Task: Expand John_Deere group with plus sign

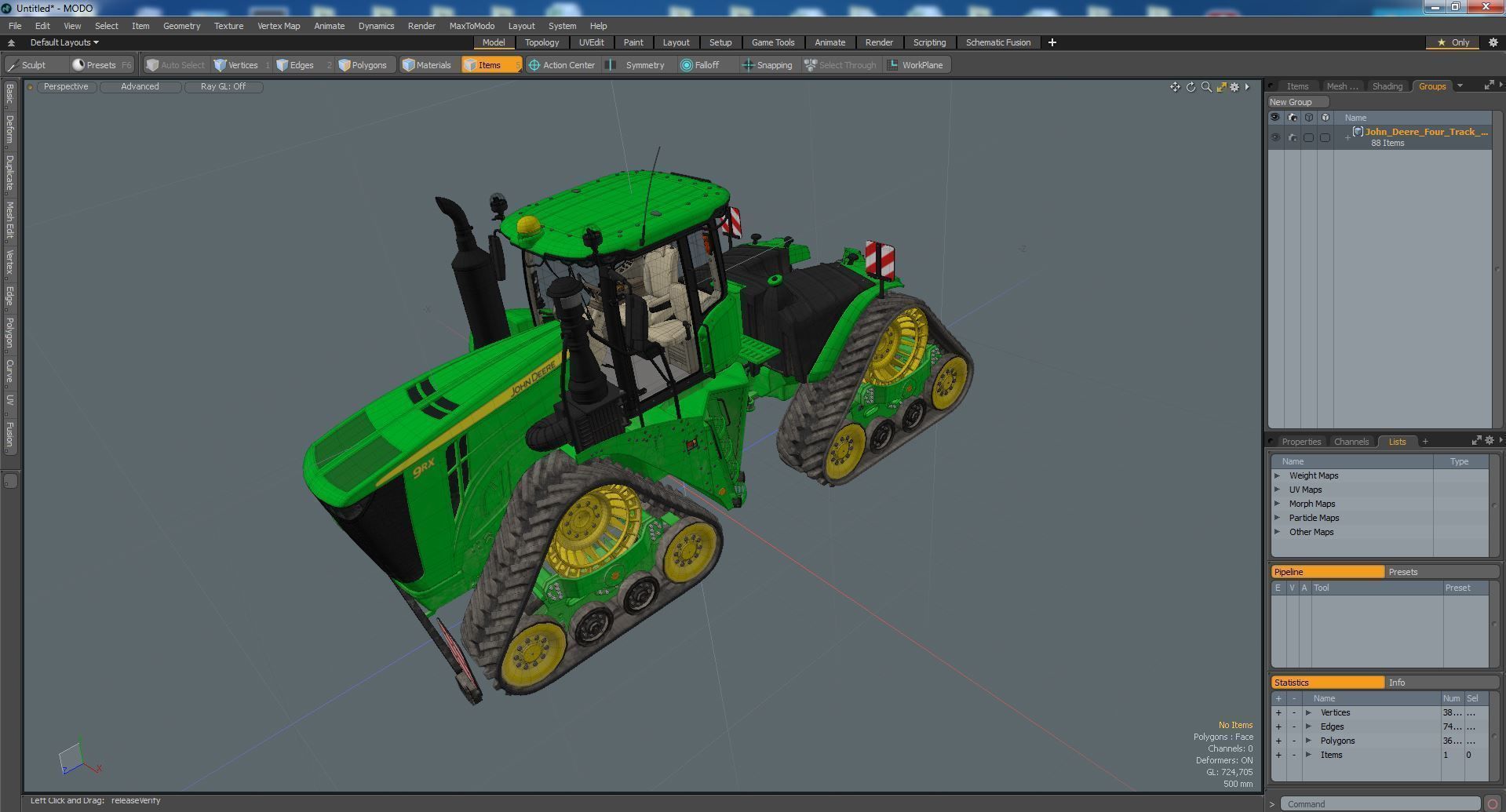Action: coord(1347,138)
